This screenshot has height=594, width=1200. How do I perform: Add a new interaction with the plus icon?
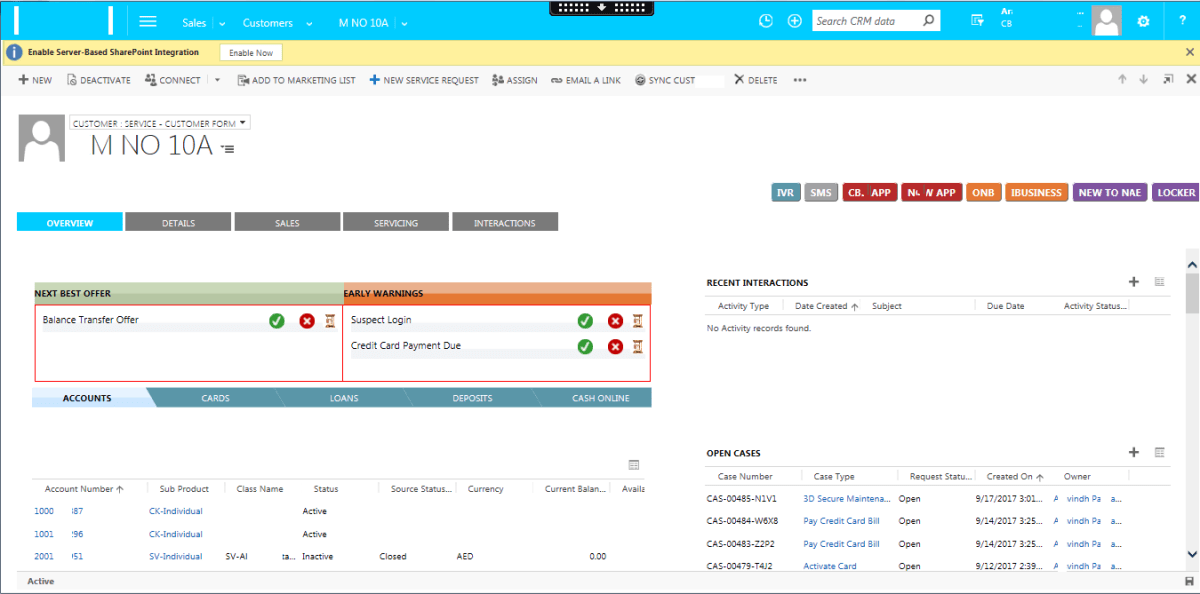pyautogui.click(x=1134, y=283)
